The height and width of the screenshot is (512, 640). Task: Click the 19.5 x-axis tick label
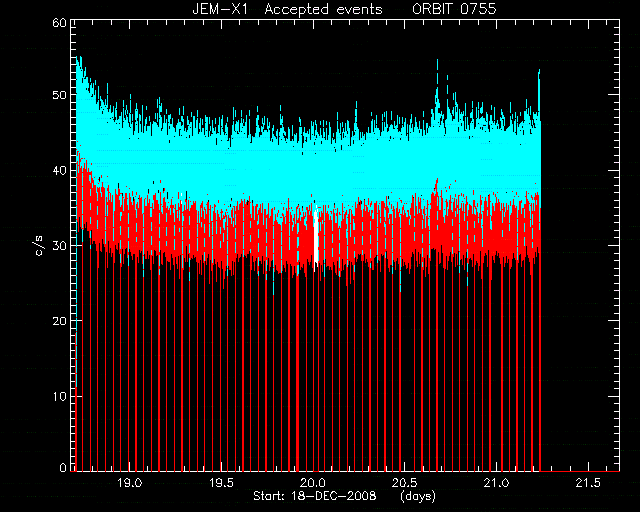221,483
